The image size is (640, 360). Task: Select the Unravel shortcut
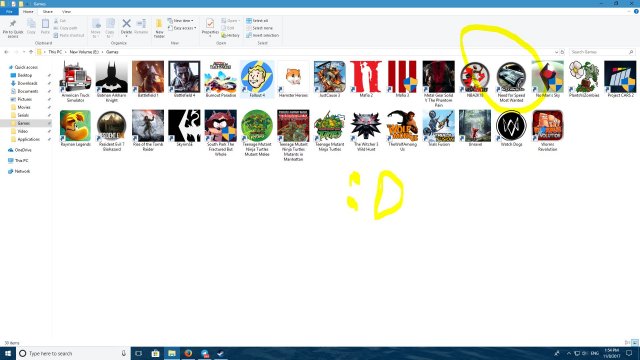[x=475, y=128]
